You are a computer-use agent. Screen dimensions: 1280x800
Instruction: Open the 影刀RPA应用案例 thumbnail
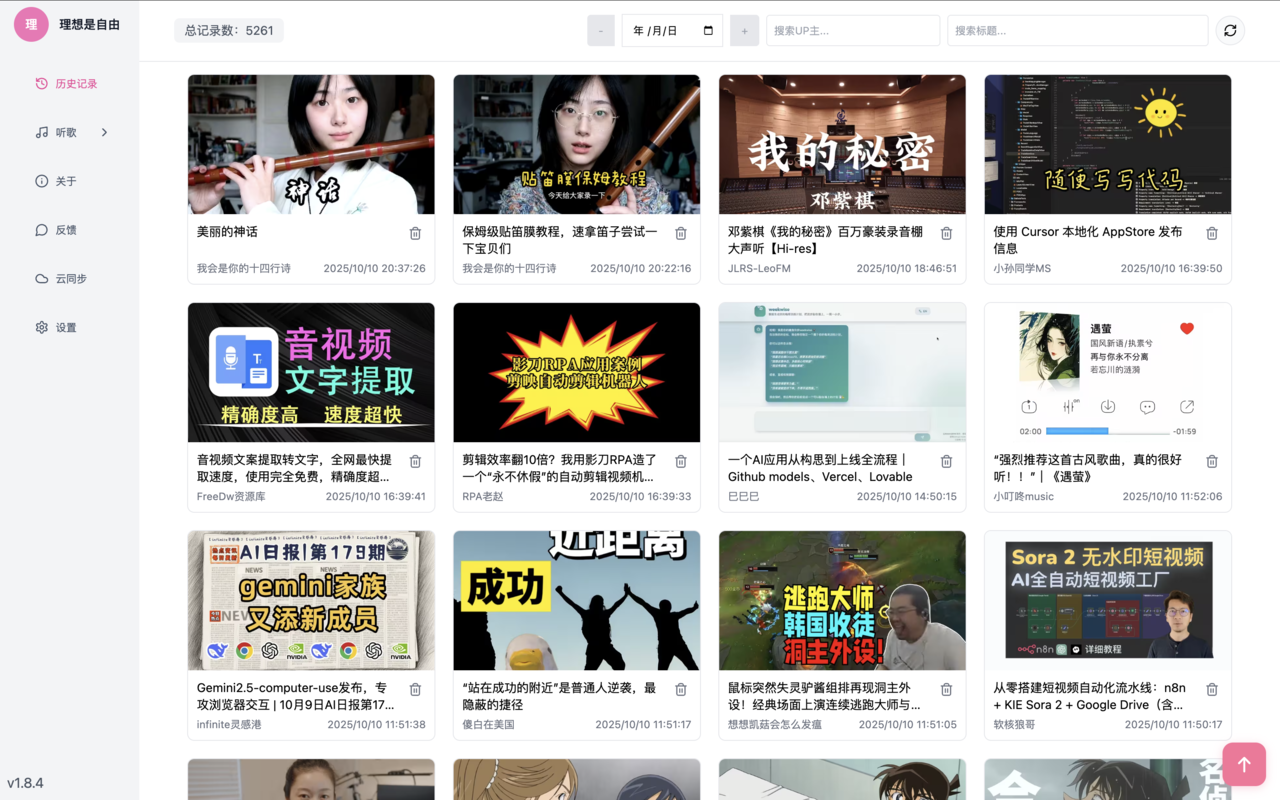[x=577, y=372]
